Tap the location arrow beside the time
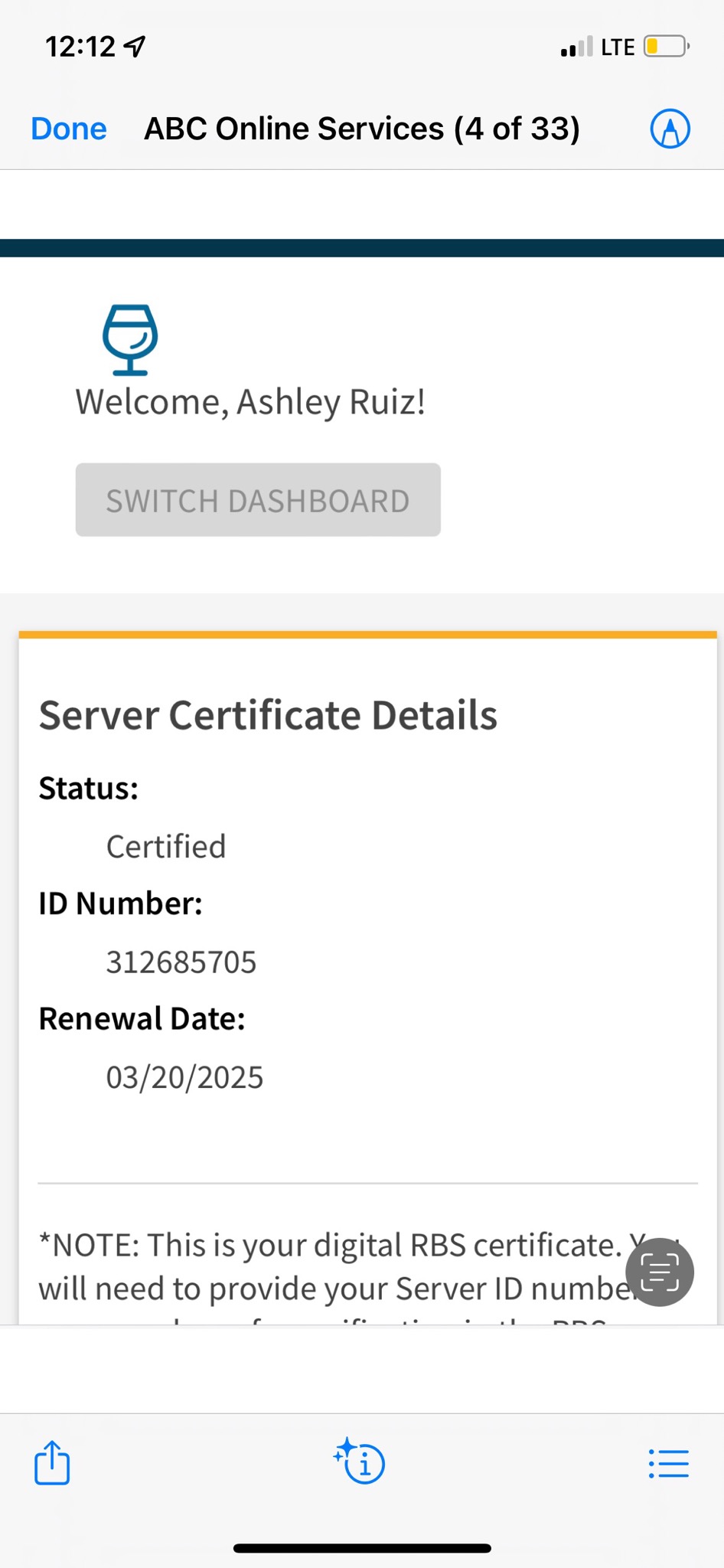The width and height of the screenshot is (724, 1568). pyautogui.click(x=135, y=47)
